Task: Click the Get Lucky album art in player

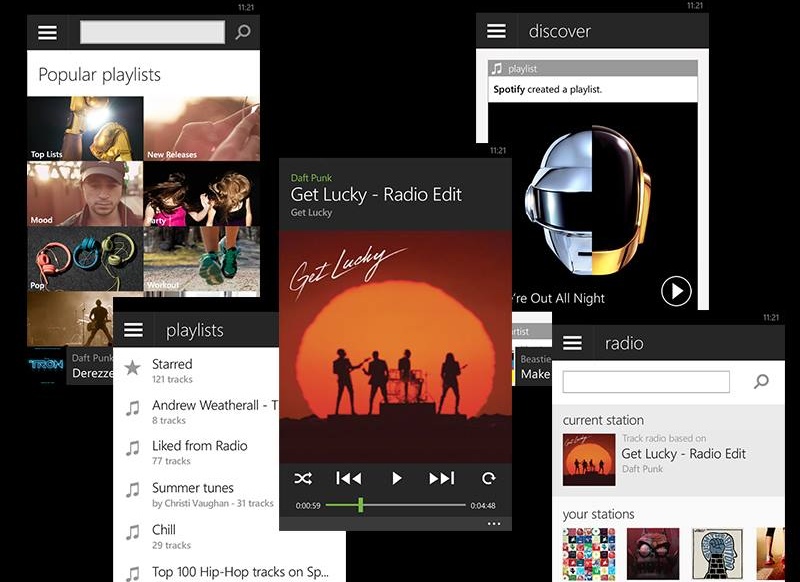Action: coord(395,347)
